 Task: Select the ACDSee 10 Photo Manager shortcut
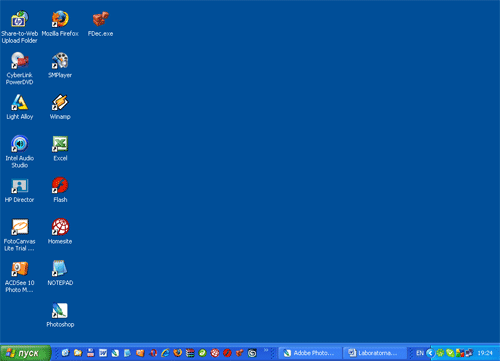19,276
